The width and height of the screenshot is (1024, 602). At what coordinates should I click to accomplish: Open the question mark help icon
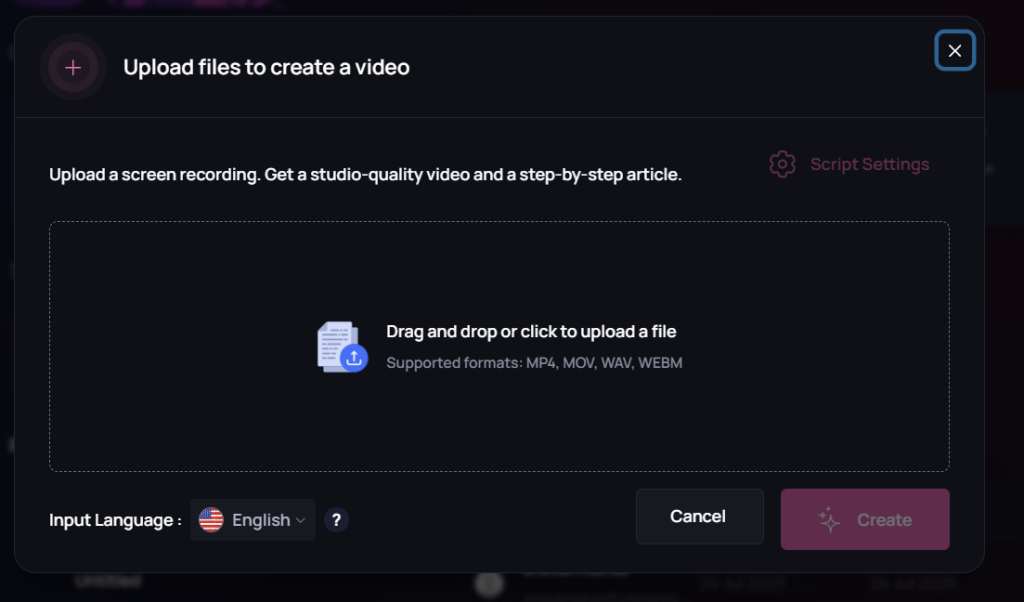point(336,520)
